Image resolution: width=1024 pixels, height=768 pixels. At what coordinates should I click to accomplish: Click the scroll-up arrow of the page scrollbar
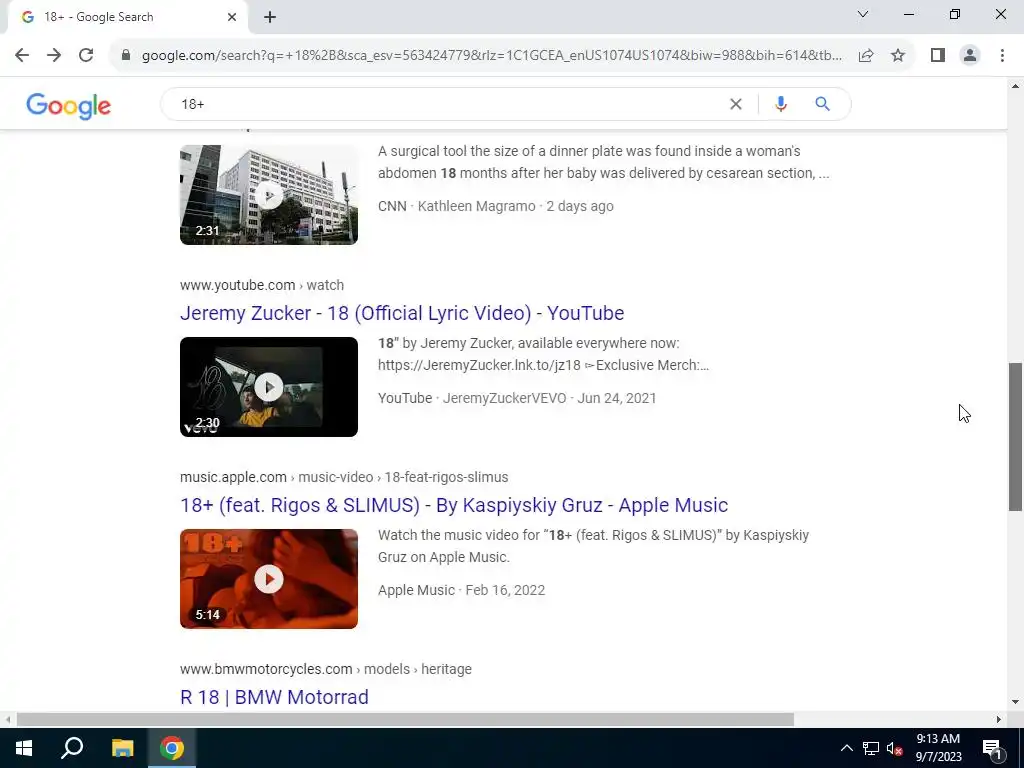click(1016, 86)
